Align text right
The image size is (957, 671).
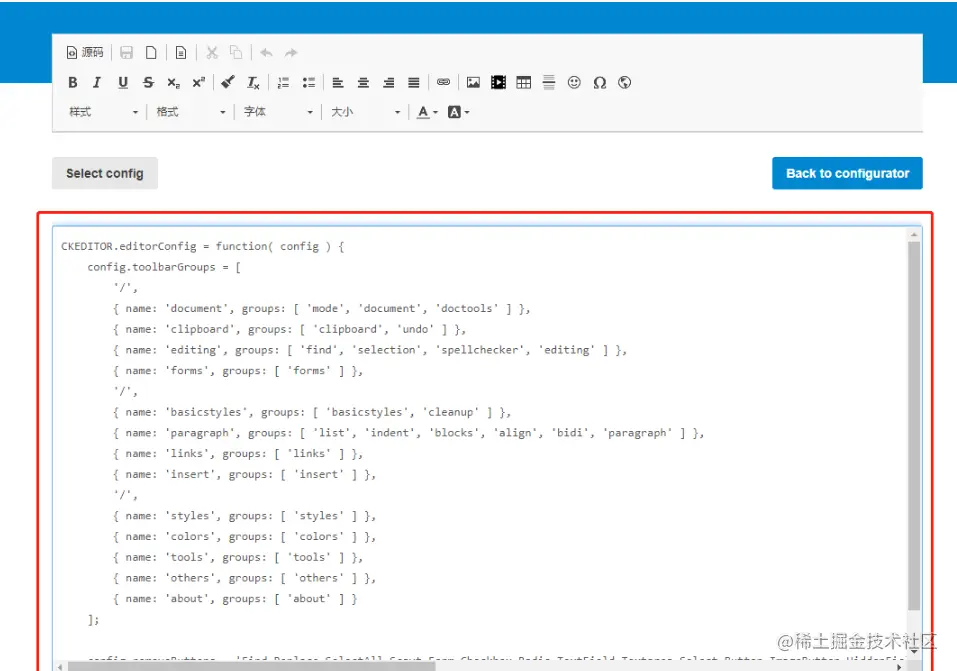[x=388, y=82]
